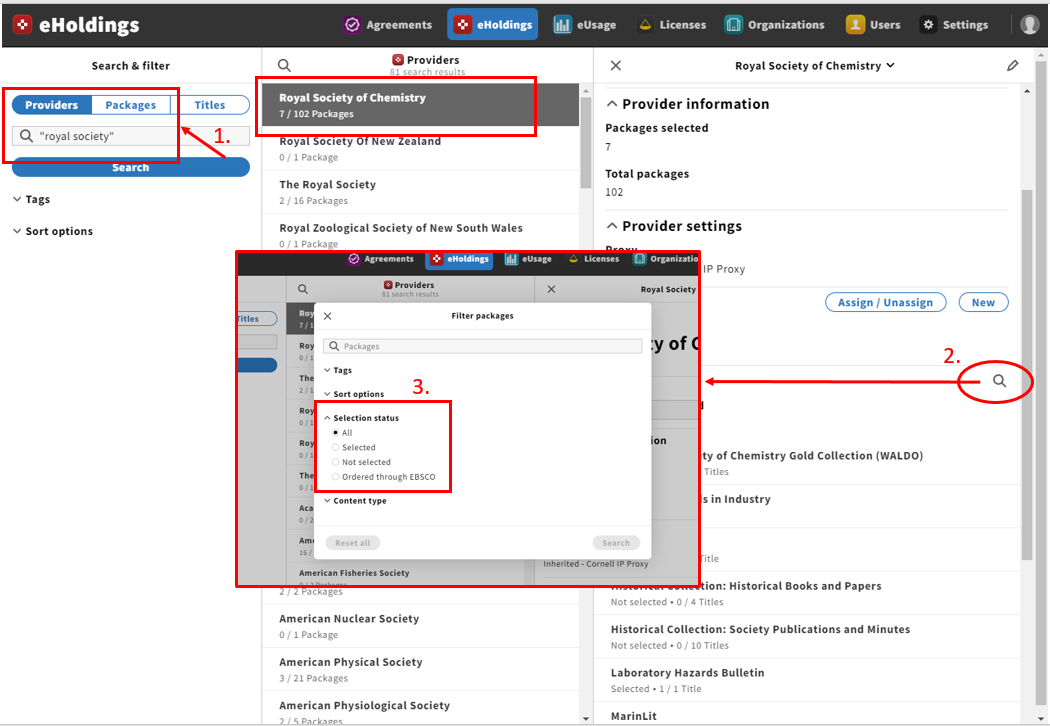Open the Organizations app in the main navigation bar
This screenshot has height=726, width=1050.
click(x=774, y=25)
